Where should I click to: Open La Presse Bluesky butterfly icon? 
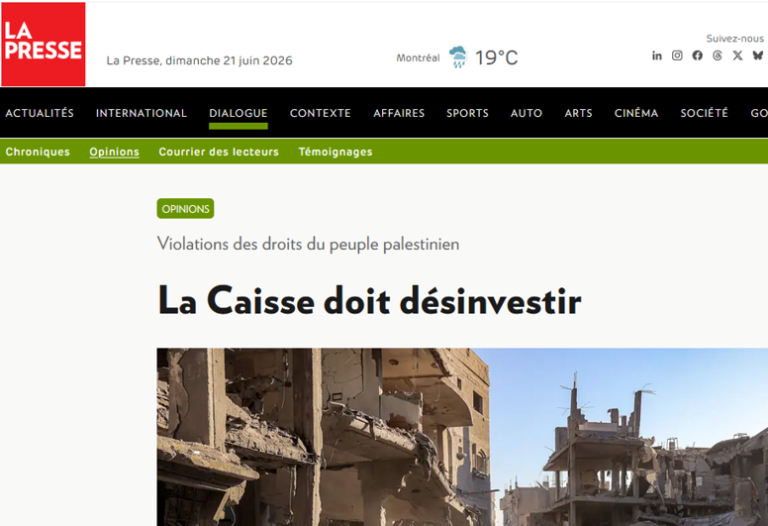pos(758,56)
